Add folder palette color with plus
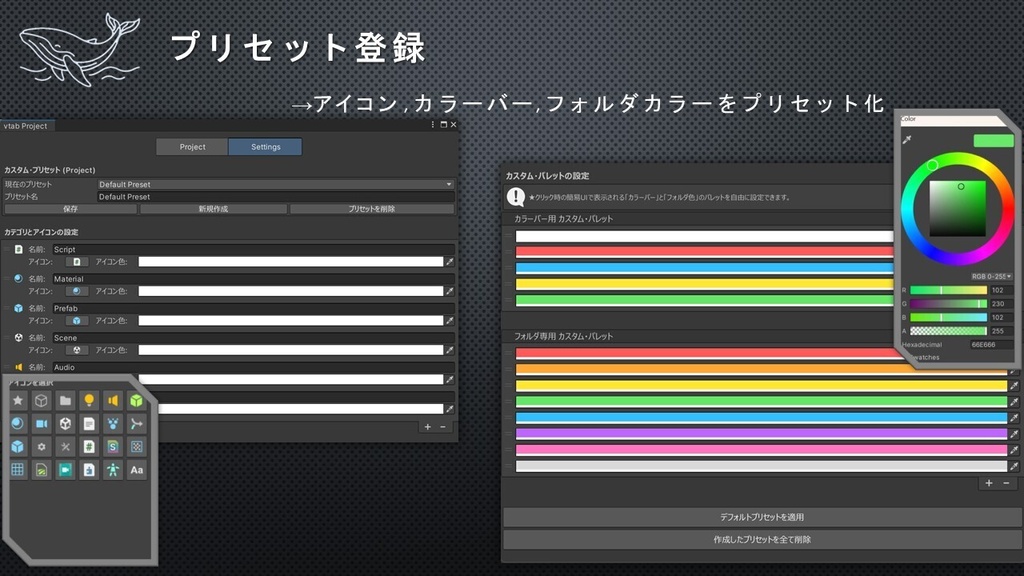This screenshot has height=576, width=1024. (x=989, y=483)
